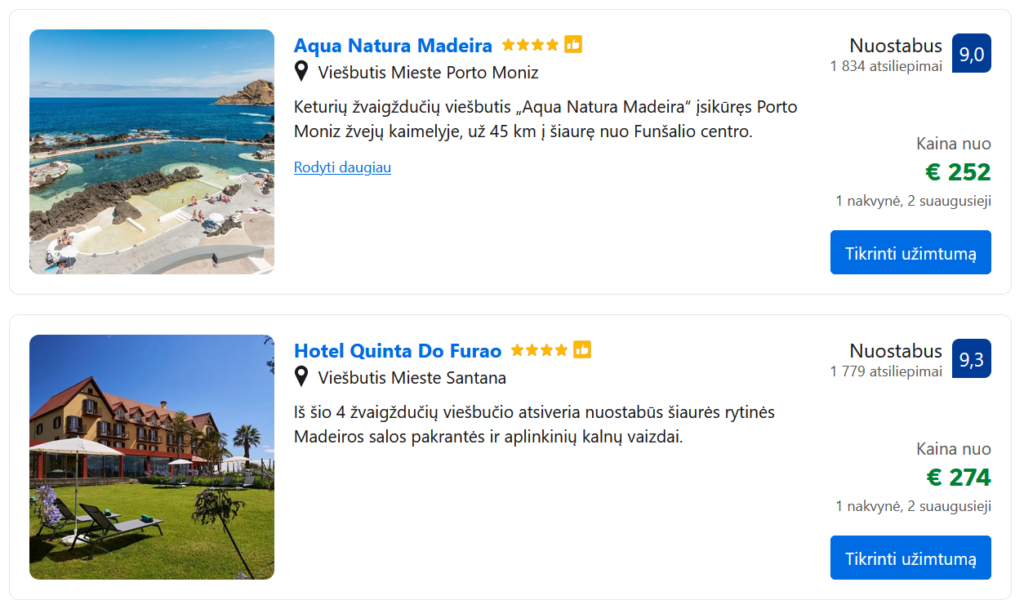This screenshot has width=1024, height=609.
Task: Click the thumbs-up preferred badge beside Hotel Quinta Do Furao
Action: click(x=582, y=350)
